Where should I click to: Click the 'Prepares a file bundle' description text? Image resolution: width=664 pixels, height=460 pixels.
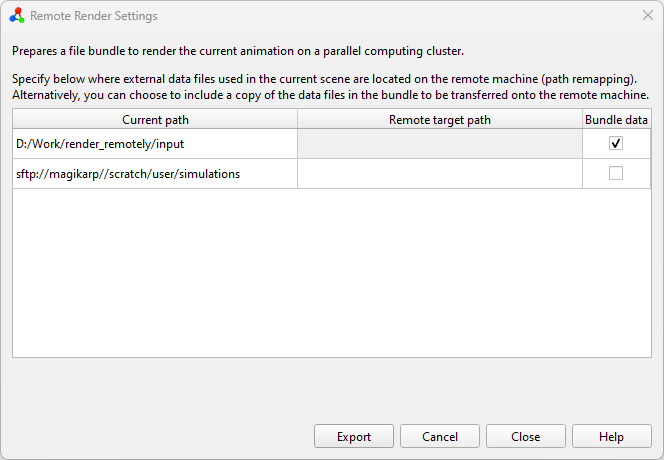point(238,51)
